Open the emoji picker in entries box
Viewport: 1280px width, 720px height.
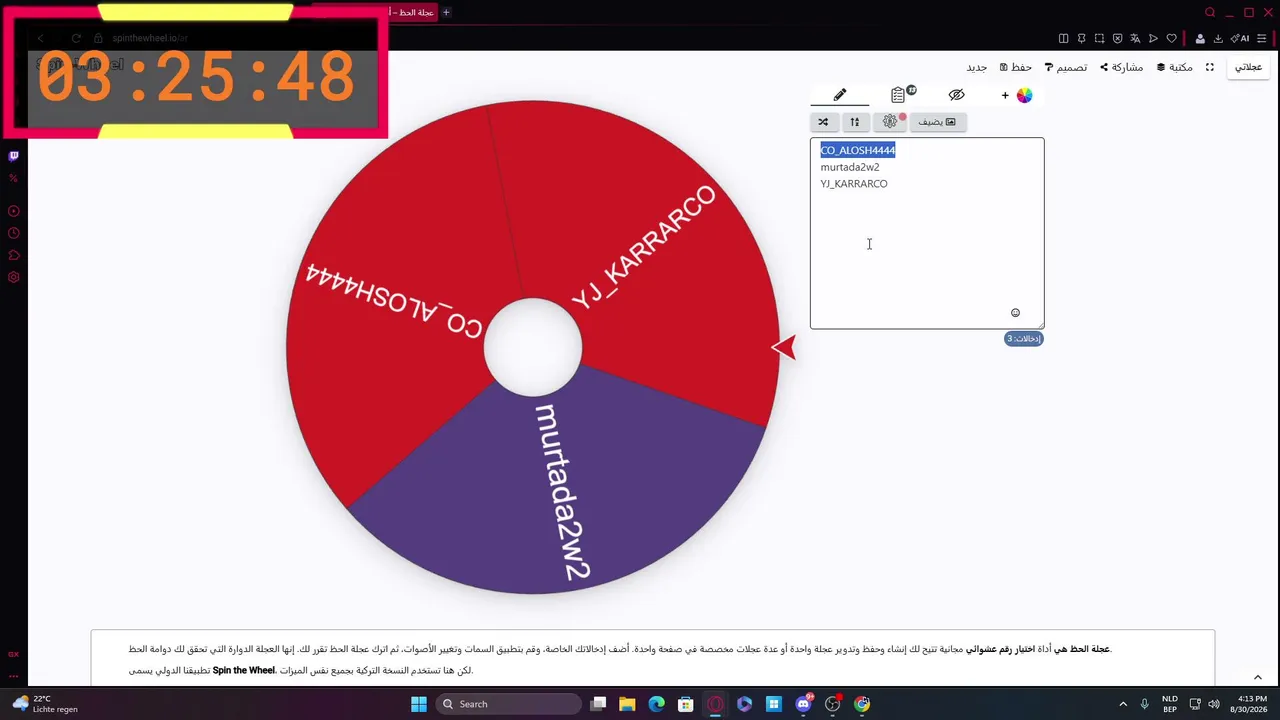1015,313
